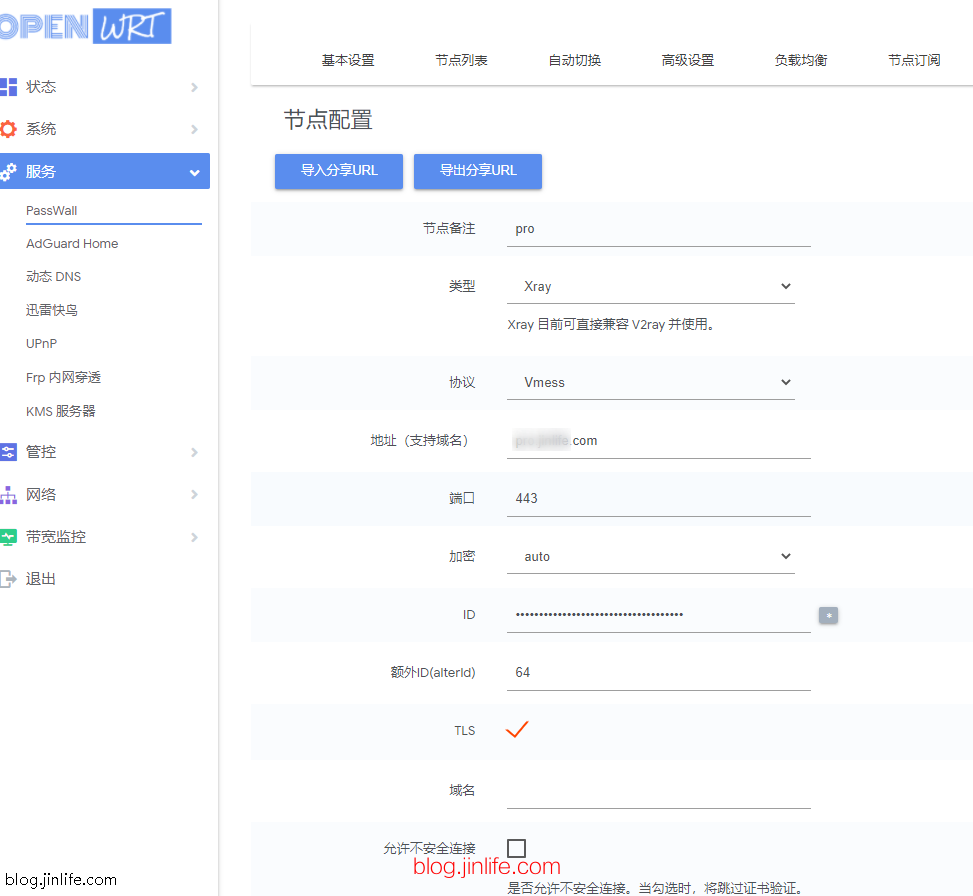Click the orange system gear icon
973x896 pixels.
pos(8,129)
